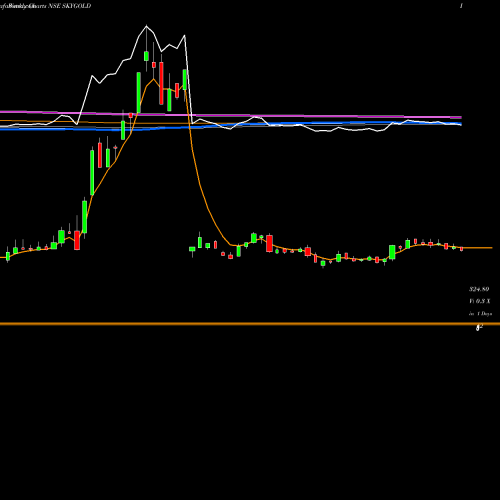Click the days label above the orange line
The width and height of the screenshot is (500, 500).
point(480,314)
